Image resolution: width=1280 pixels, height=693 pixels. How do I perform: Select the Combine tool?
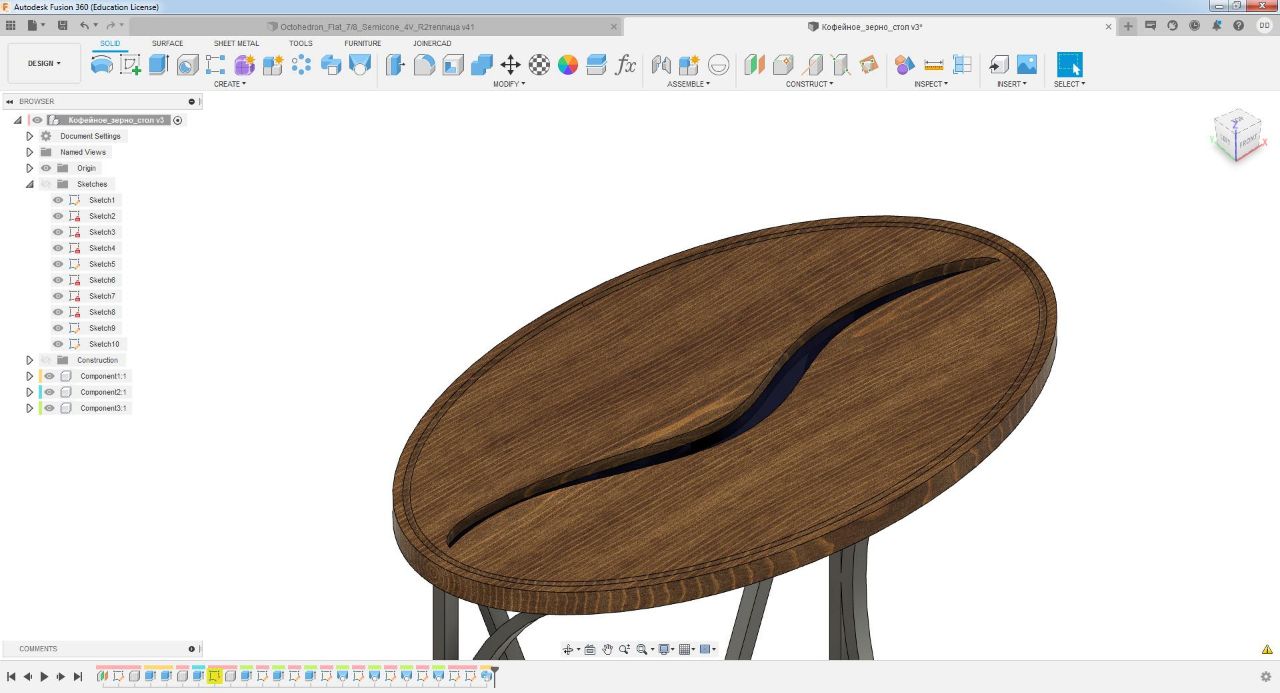tap(482, 65)
